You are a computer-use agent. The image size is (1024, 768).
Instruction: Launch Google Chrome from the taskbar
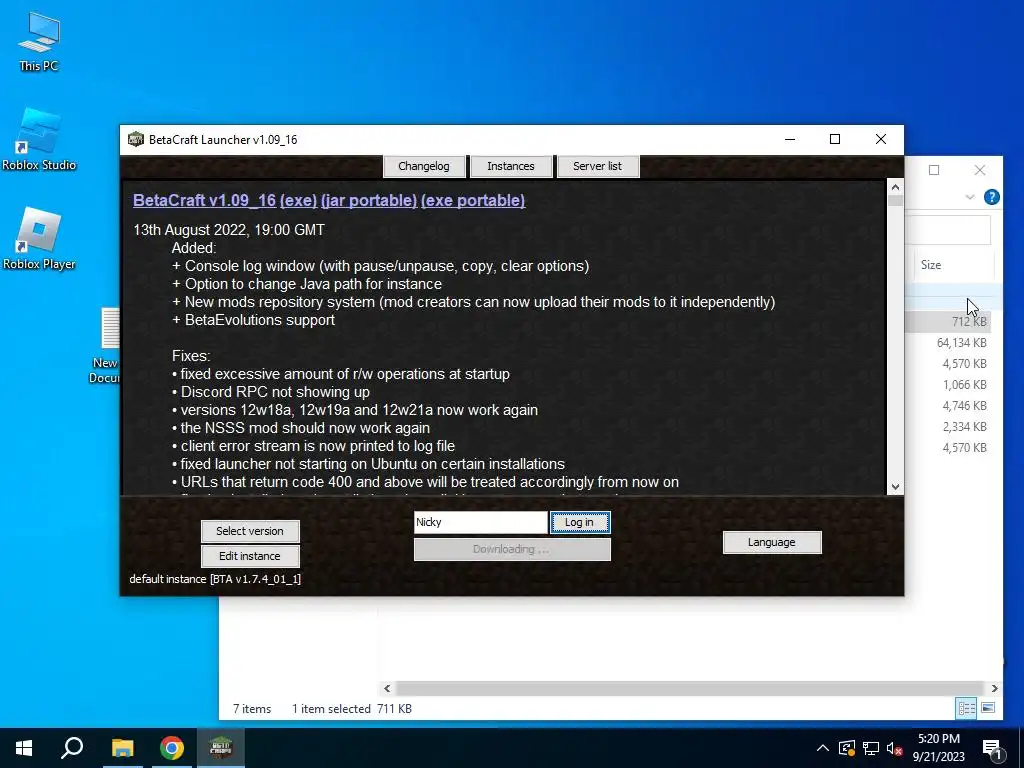click(172, 748)
